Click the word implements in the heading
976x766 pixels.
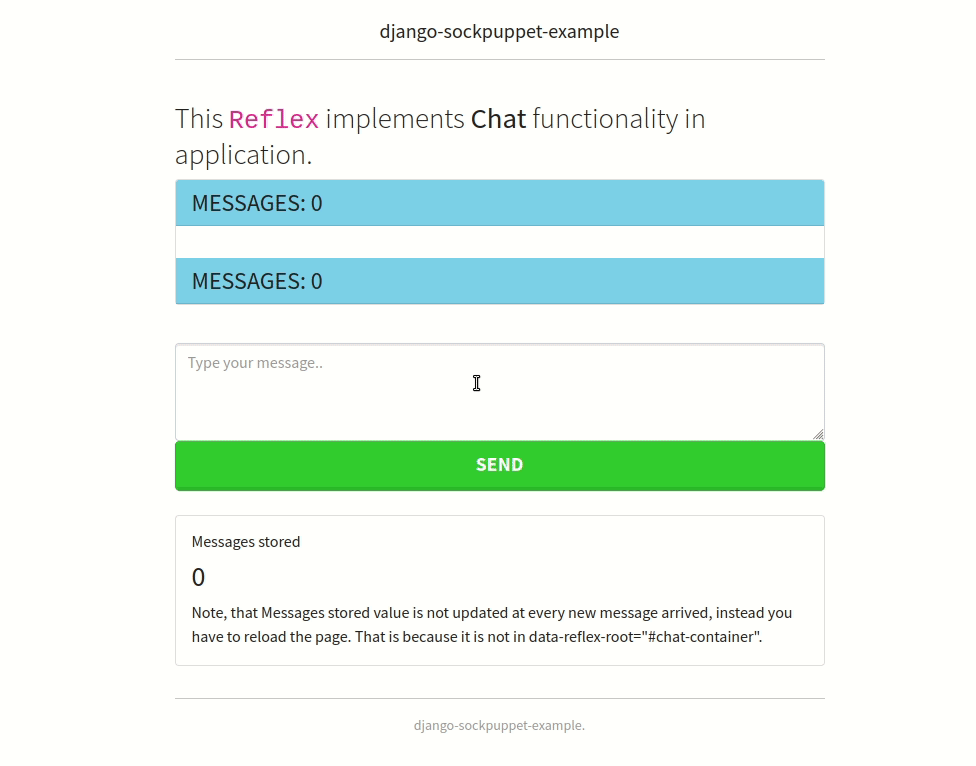394,119
